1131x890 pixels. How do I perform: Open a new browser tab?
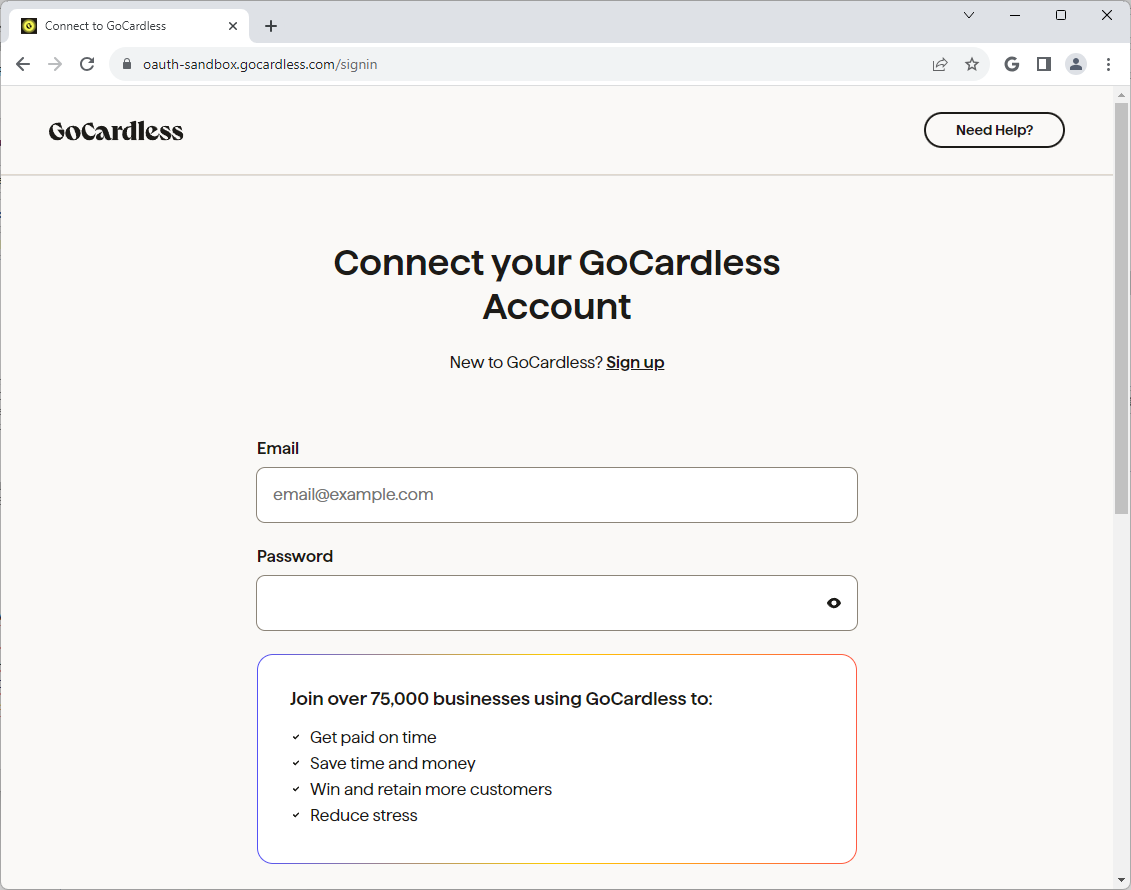[270, 25]
